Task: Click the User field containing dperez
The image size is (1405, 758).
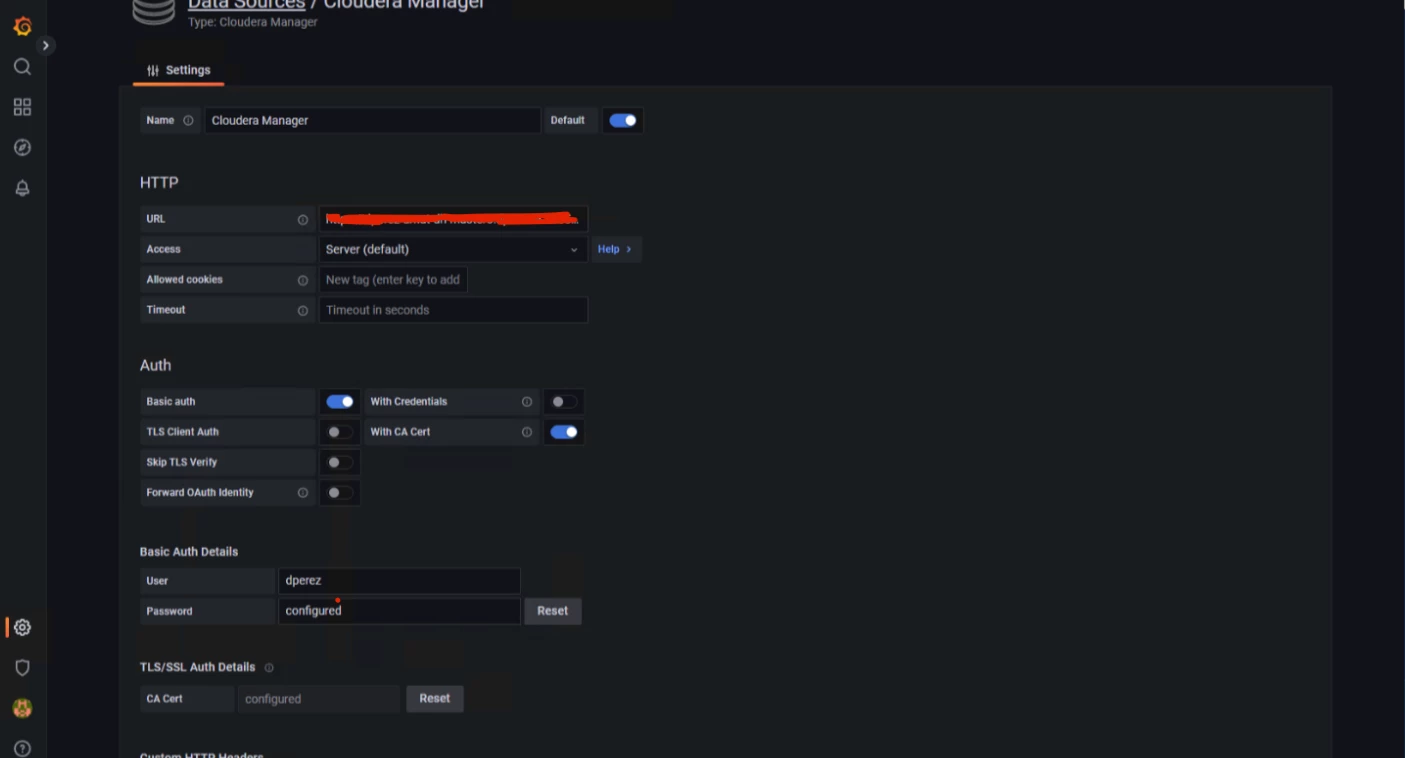Action: 399,581
